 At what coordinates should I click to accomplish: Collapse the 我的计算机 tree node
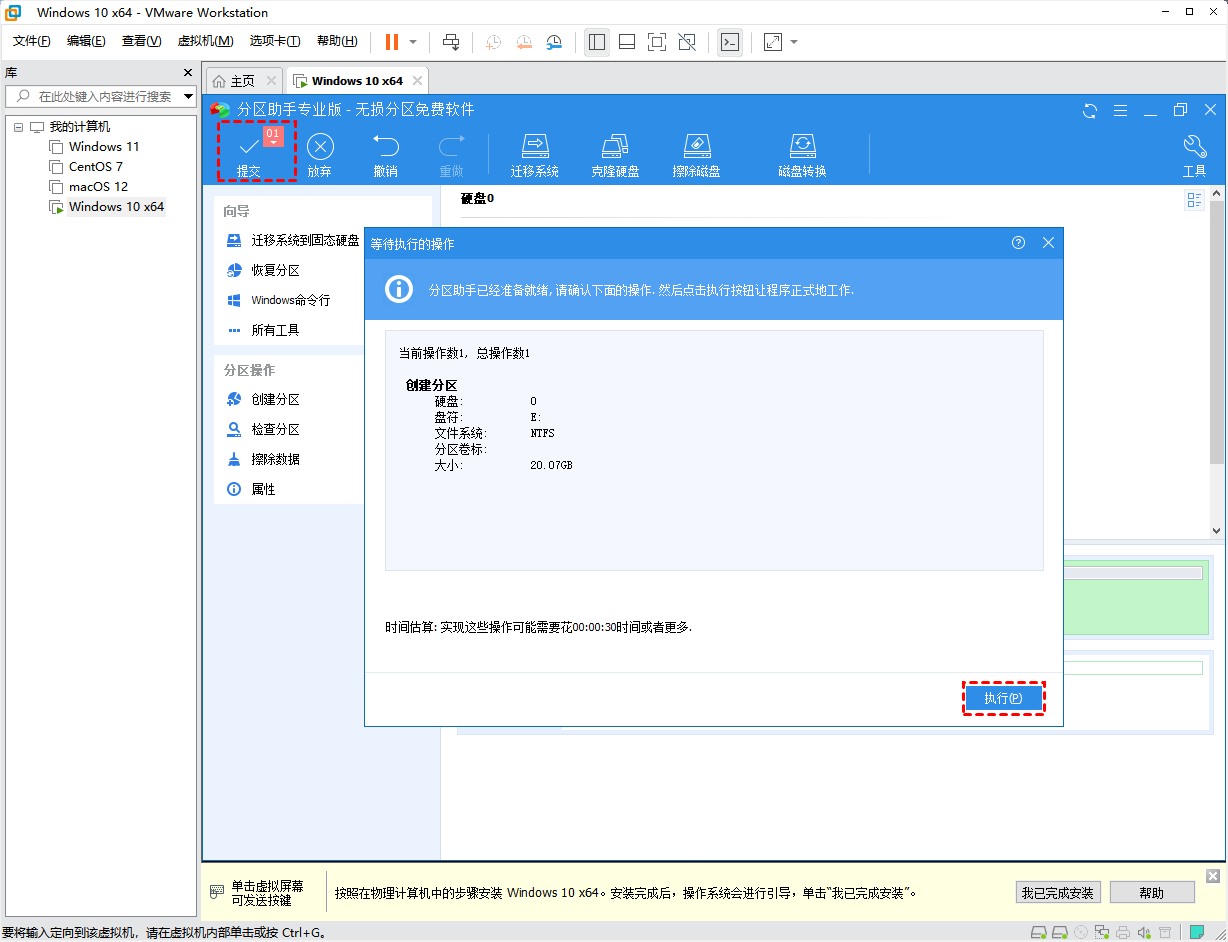coord(18,127)
